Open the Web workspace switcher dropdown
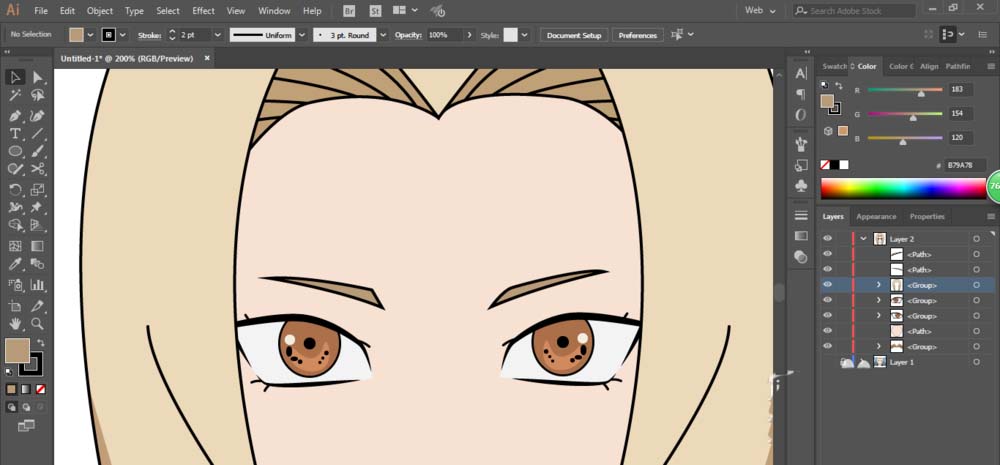This screenshot has width=1000, height=465. coord(761,11)
